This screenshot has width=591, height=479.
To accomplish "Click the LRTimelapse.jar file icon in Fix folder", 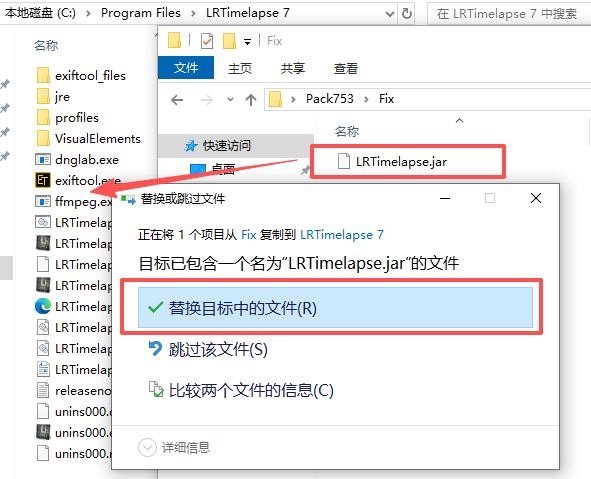I will (343, 161).
